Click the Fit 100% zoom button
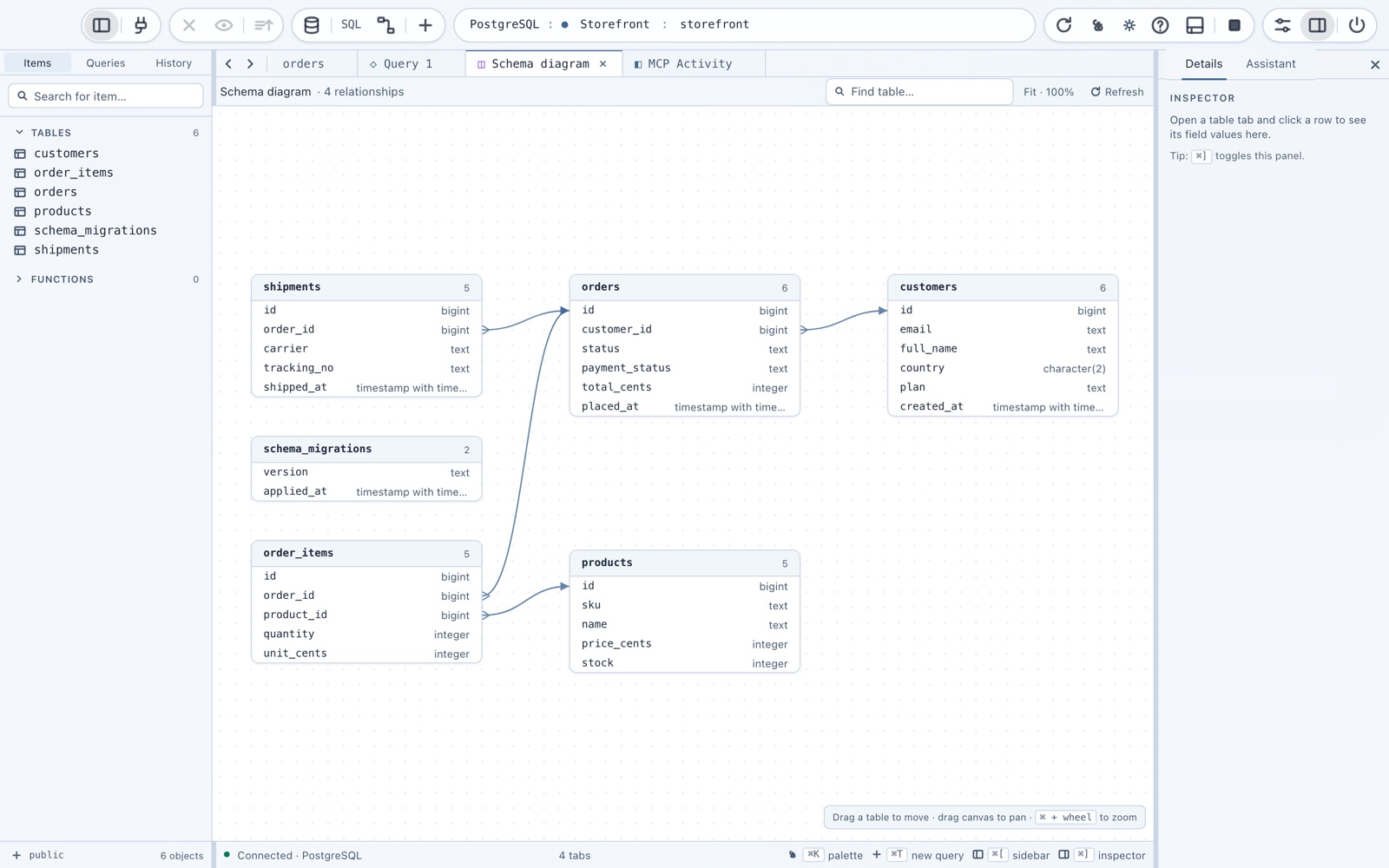Screen dimensions: 1389x868 [1048, 92]
